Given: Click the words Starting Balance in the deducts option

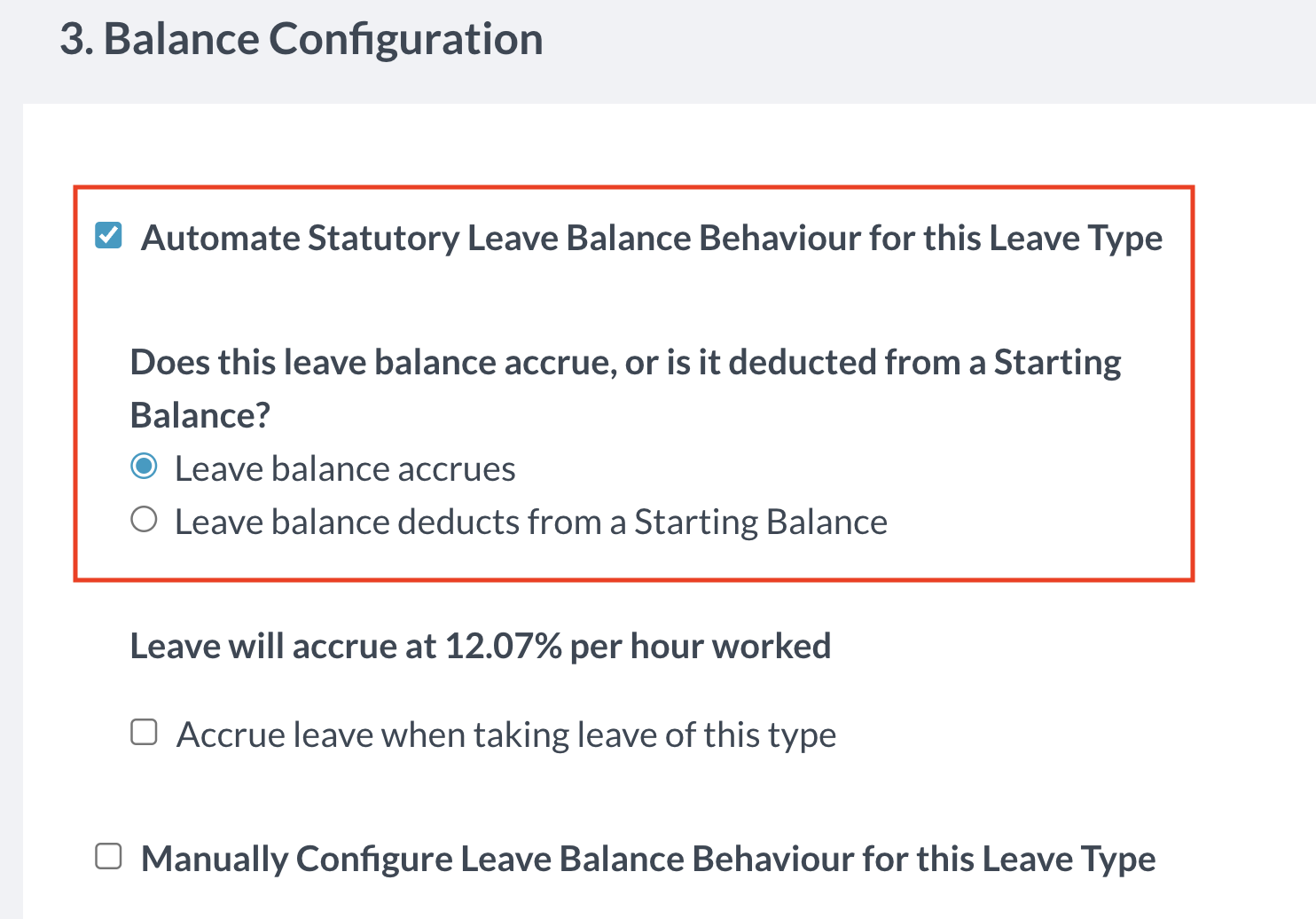Looking at the screenshot, I should point(760,522).
